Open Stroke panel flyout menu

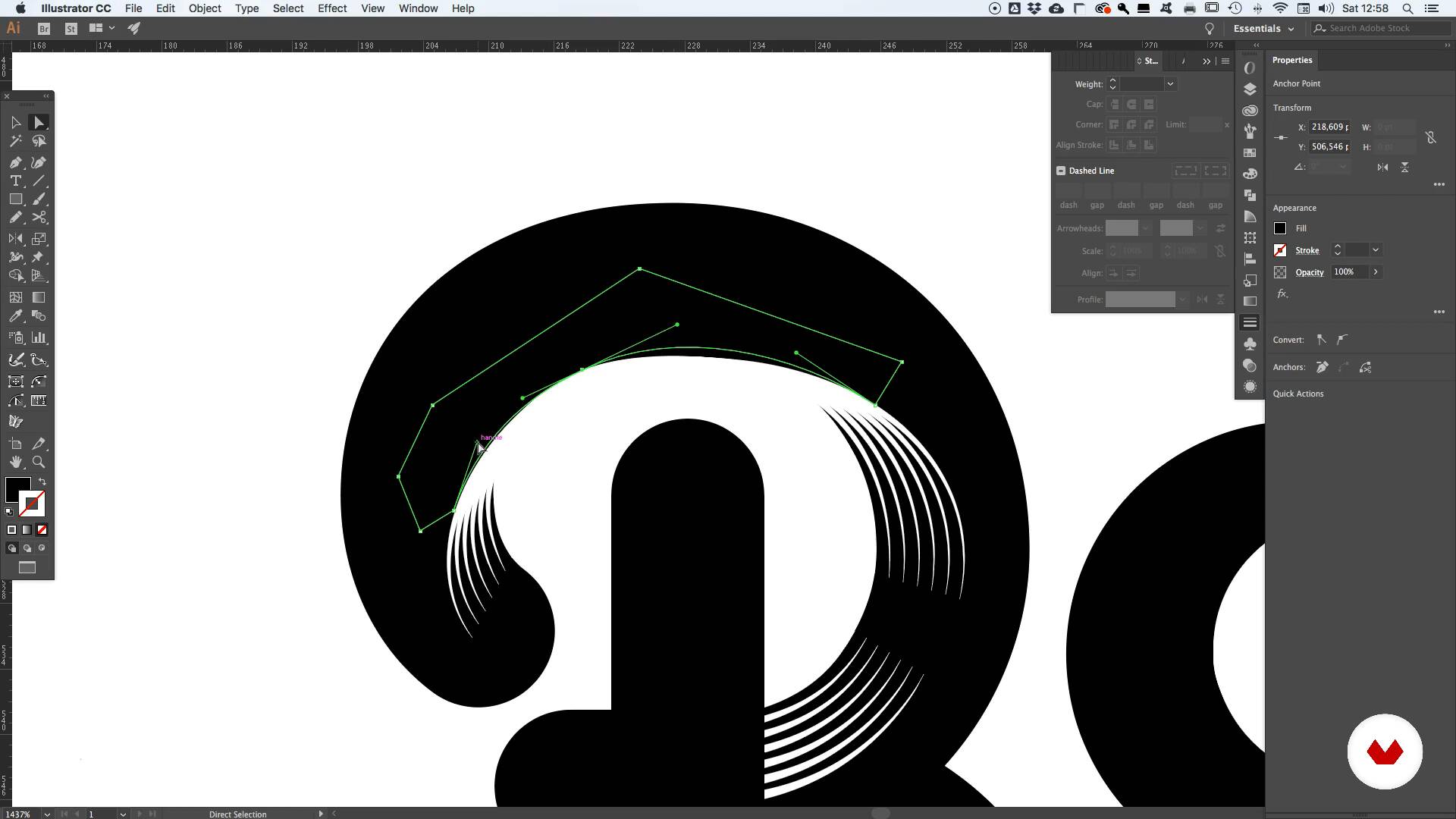[1225, 61]
